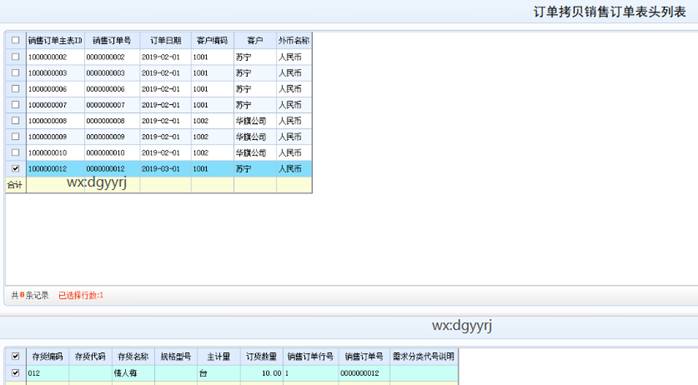
Task: Check the box for order 1000000002
Action: (x=16, y=57)
